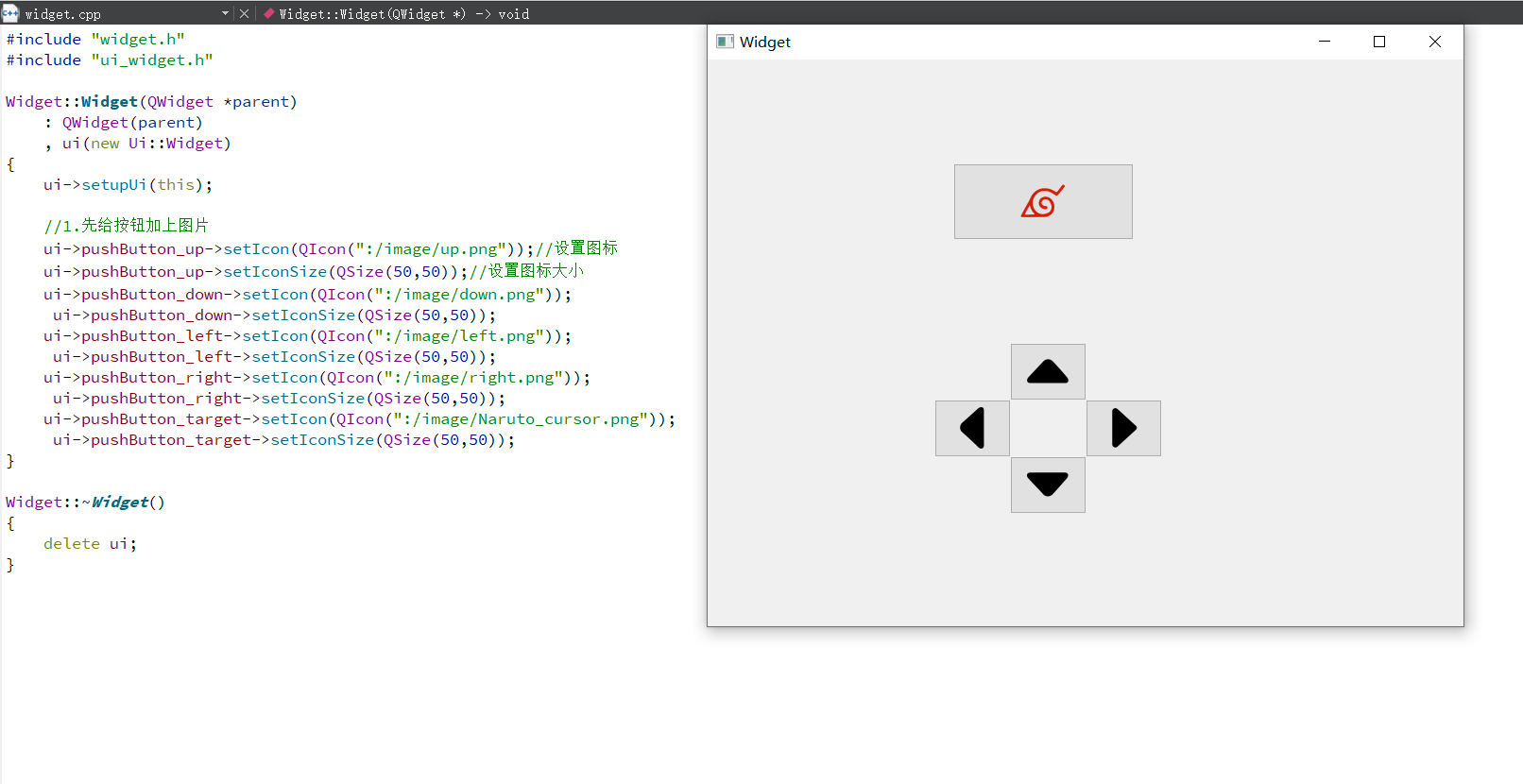Close the widget.cpp editor document
The image size is (1523, 784).
pos(244,13)
